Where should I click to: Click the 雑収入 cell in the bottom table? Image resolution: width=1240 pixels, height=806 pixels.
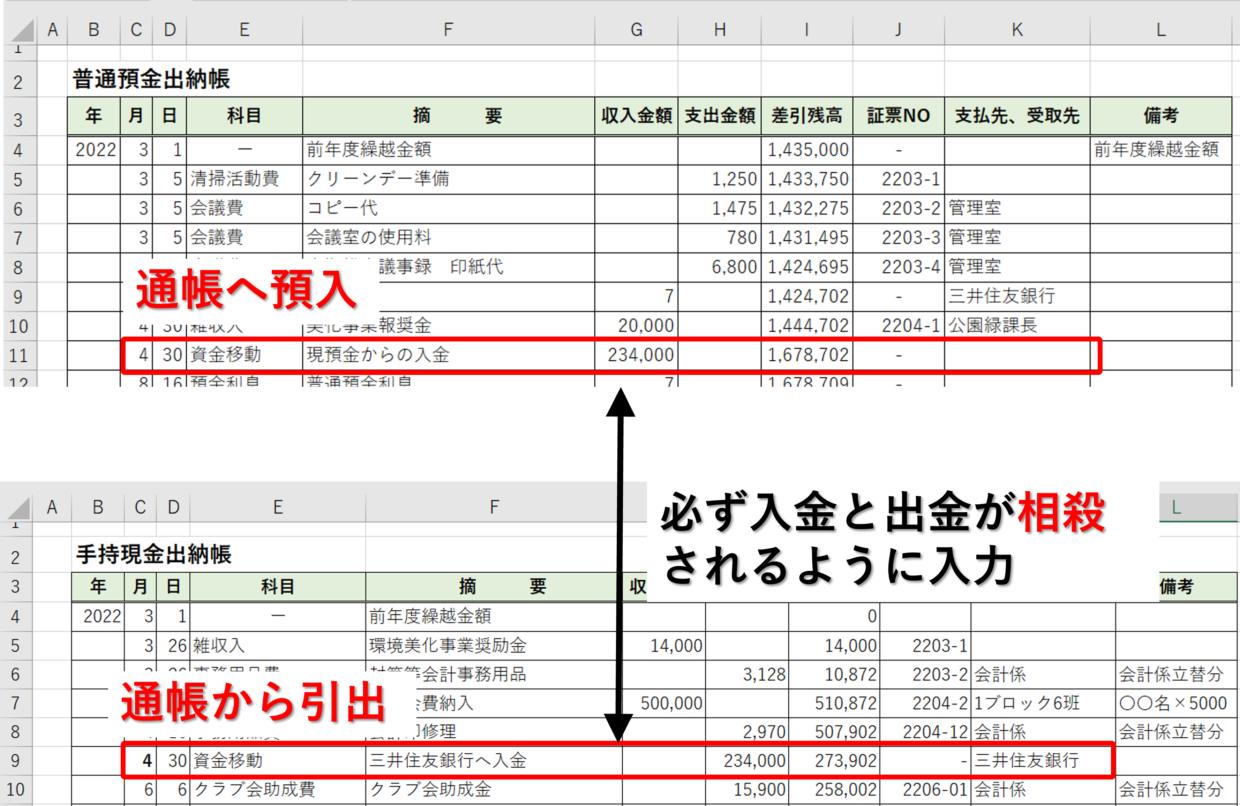tap(277, 646)
